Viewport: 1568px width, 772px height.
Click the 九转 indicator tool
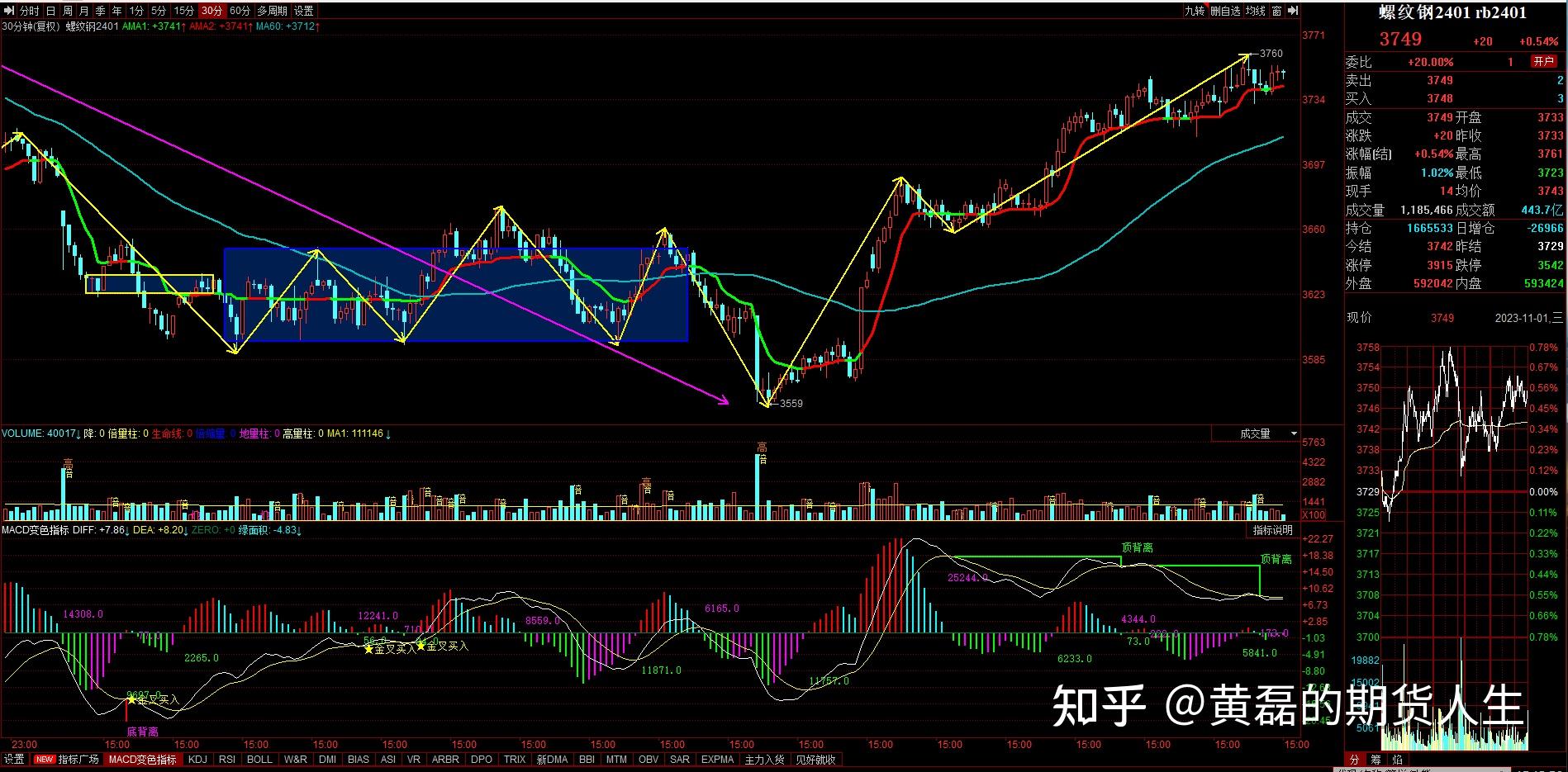click(1194, 11)
